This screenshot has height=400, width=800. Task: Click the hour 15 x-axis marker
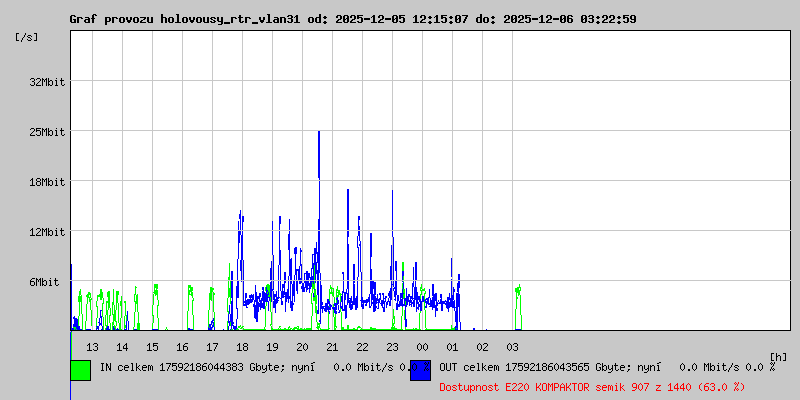point(152,347)
